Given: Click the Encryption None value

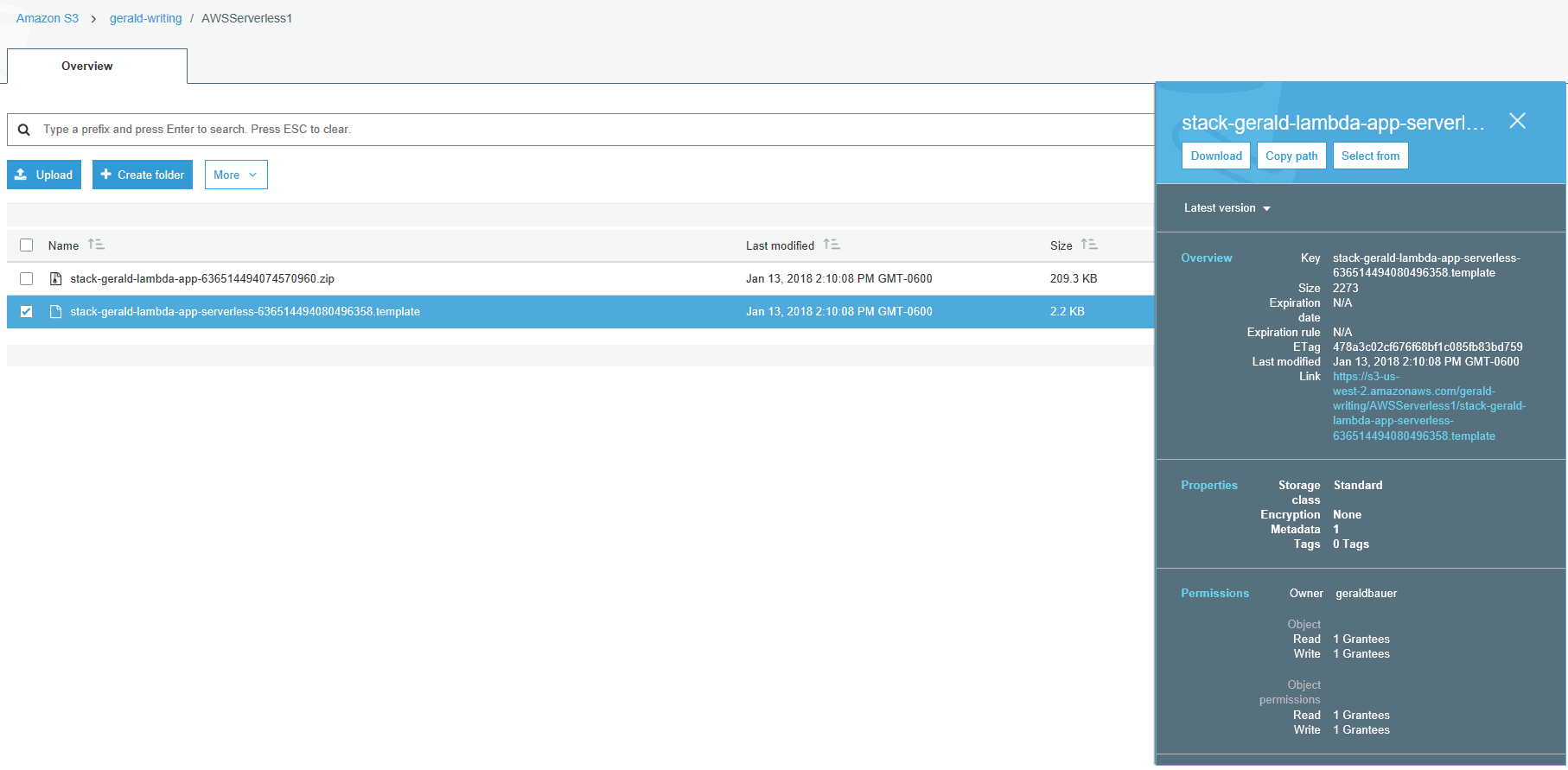Looking at the screenshot, I should point(1347,514).
